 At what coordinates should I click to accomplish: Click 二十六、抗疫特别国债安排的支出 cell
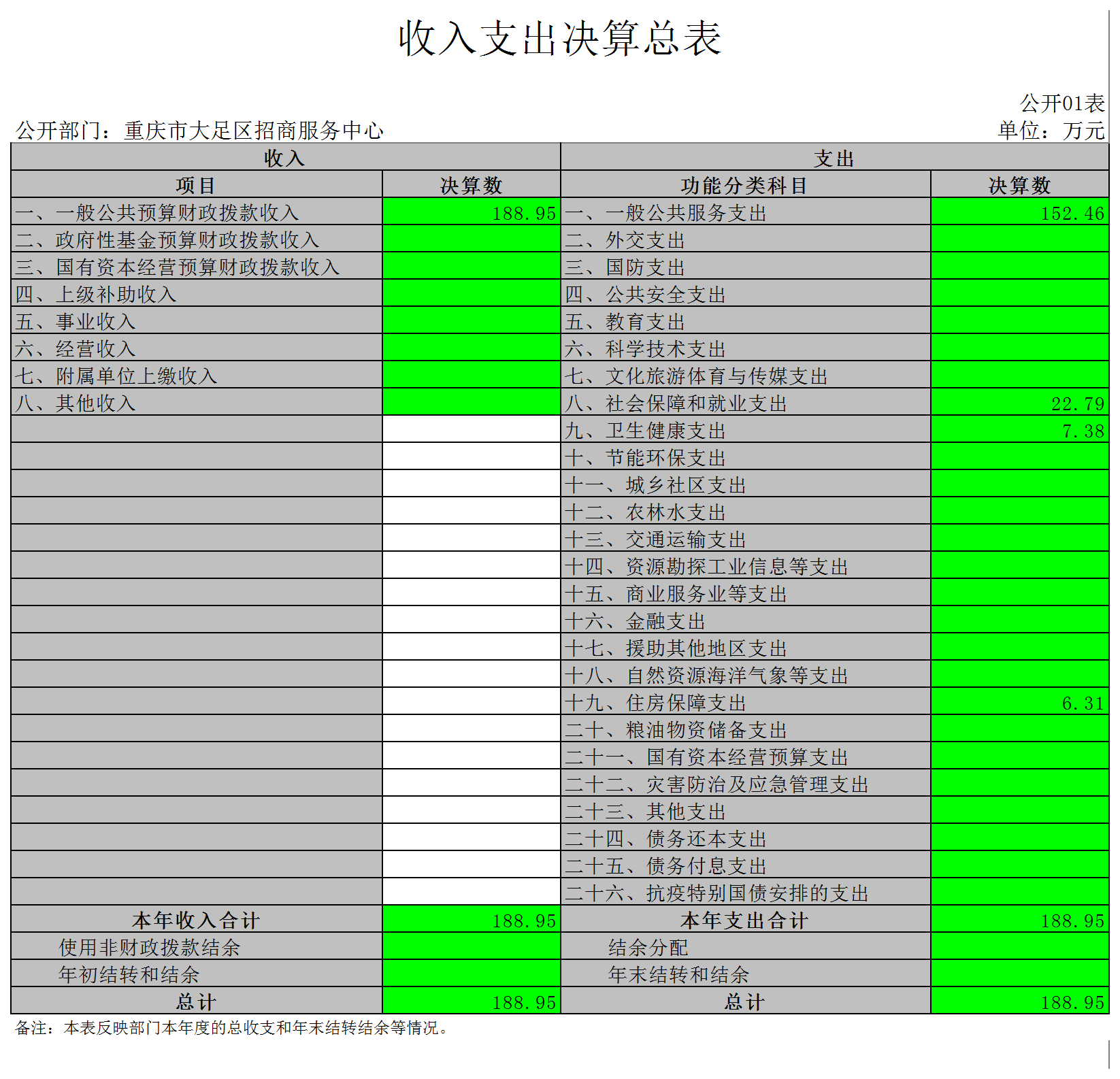tap(745, 892)
